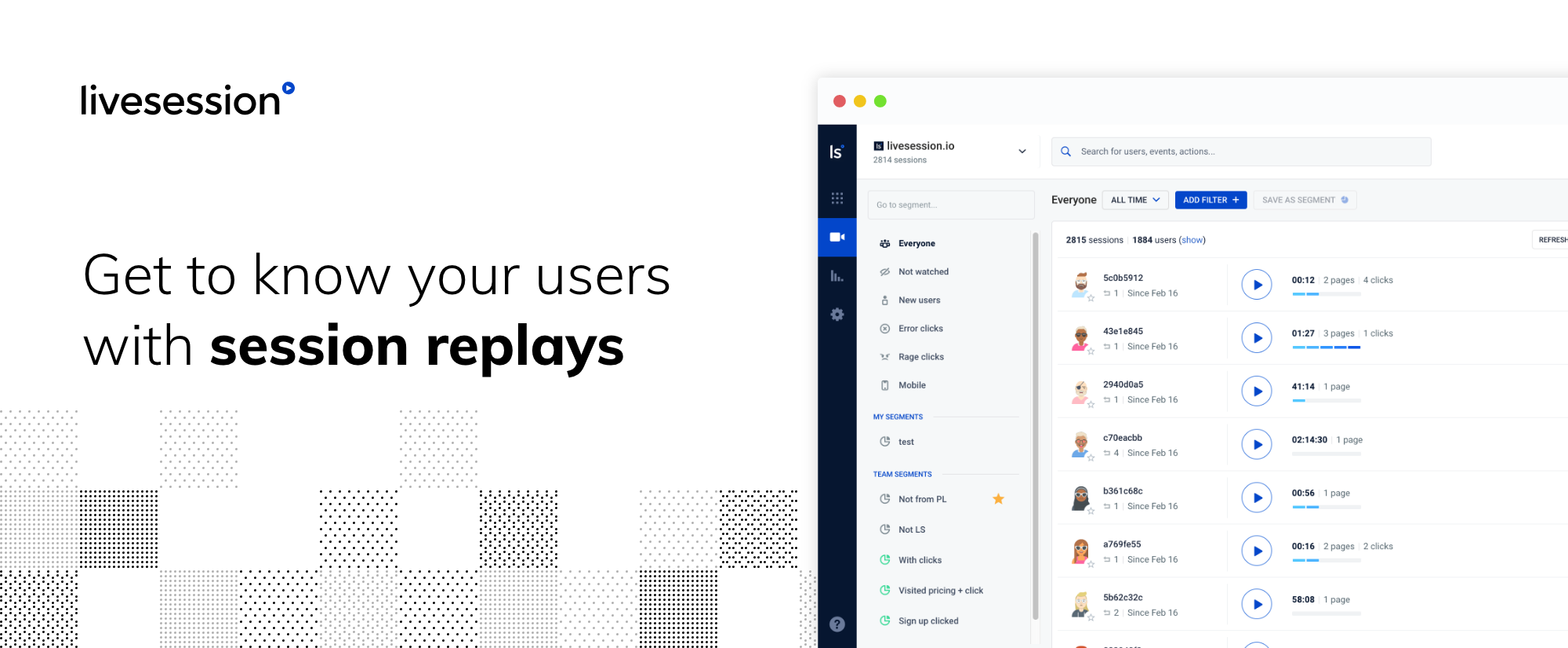The width and height of the screenshot is (1568, 648).
Task: Click the show users link
Action: (x=1192, y=240)
